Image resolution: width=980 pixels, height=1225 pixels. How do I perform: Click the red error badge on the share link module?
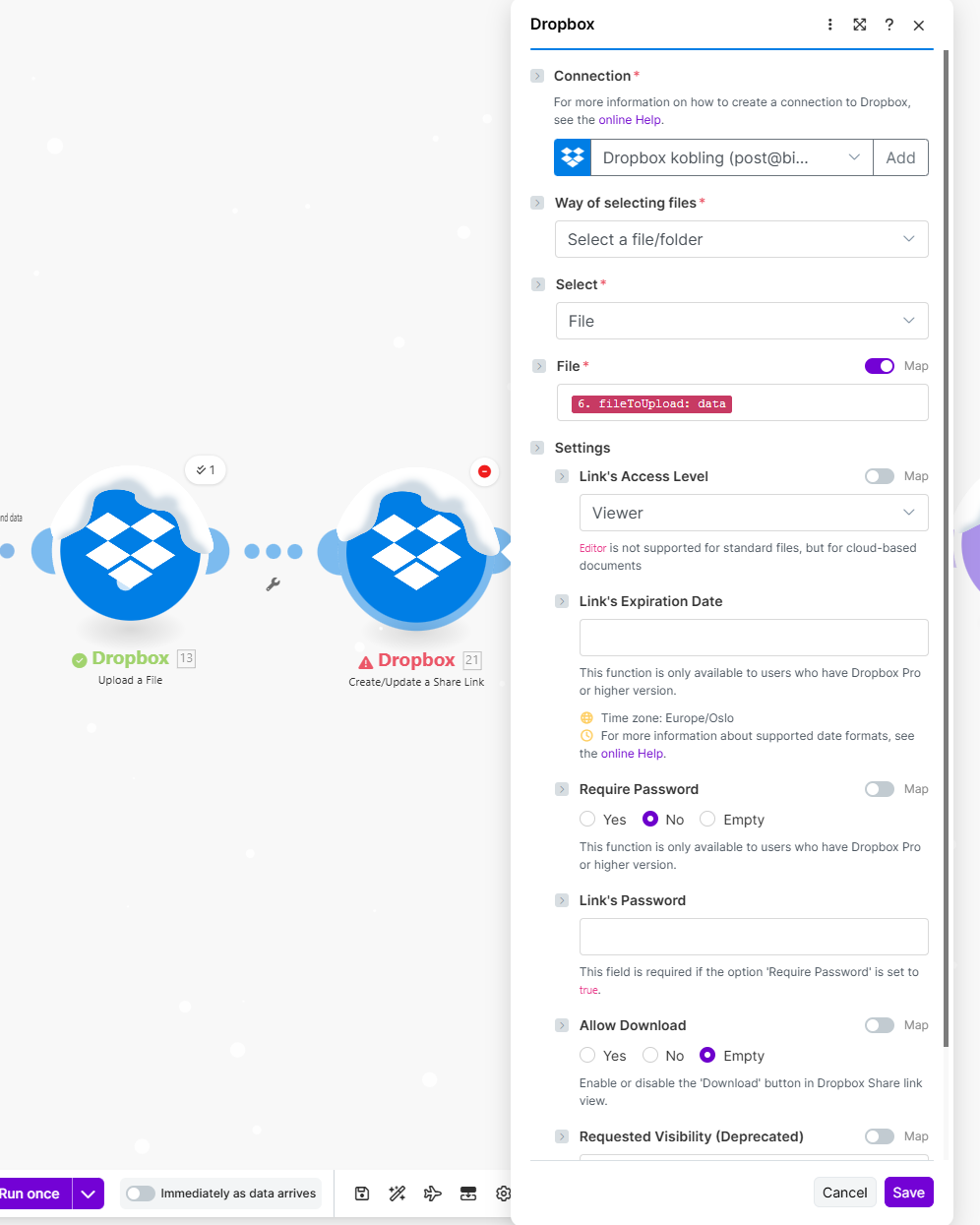click(484, 471)
